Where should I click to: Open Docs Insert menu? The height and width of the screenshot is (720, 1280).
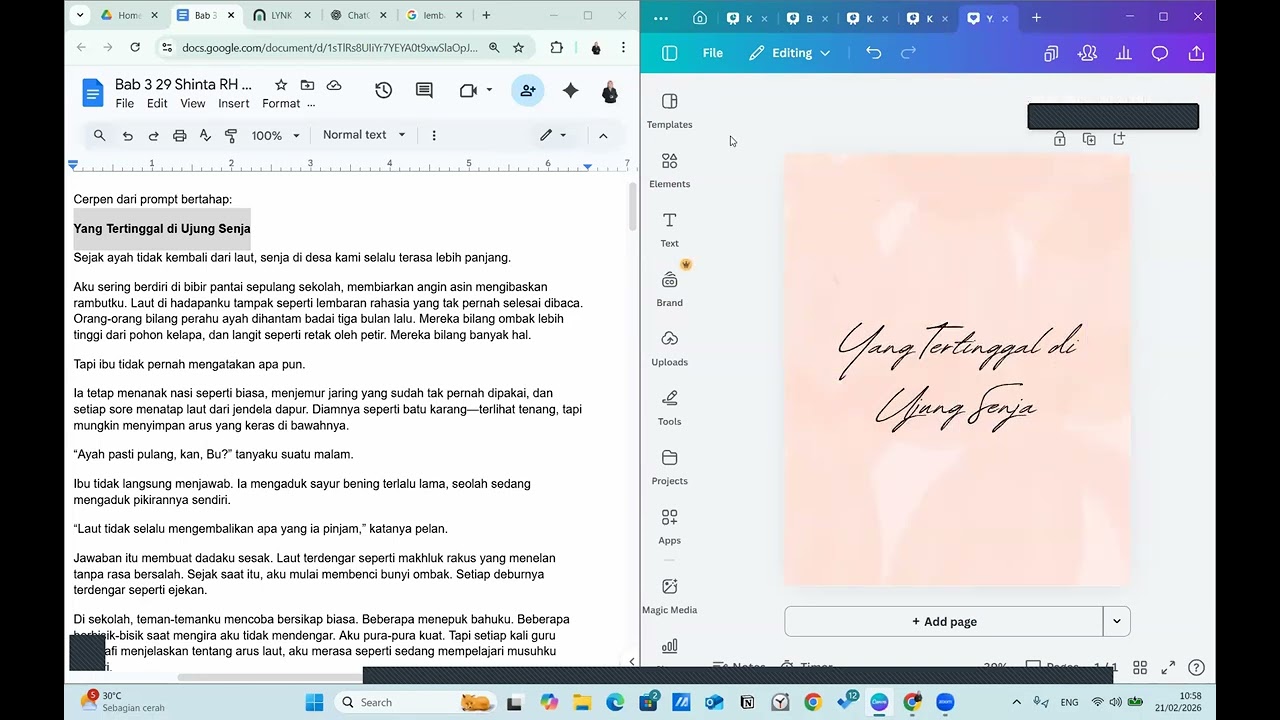pos(233,104)
